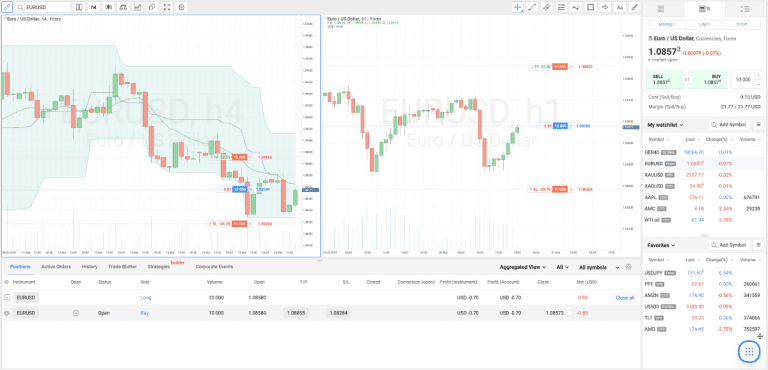Select AAPL row in watchlist
The height and width of the screenshot is (370, 768).
tap(704, 197)
